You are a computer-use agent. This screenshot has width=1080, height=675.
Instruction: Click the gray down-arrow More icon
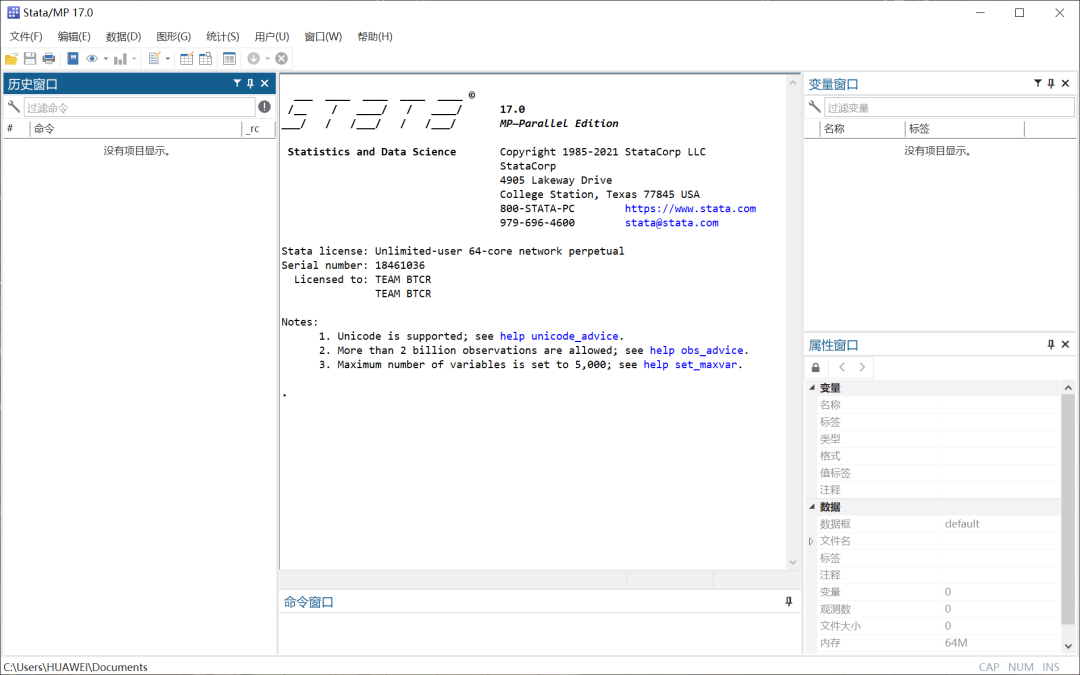[x=253, y=59]
